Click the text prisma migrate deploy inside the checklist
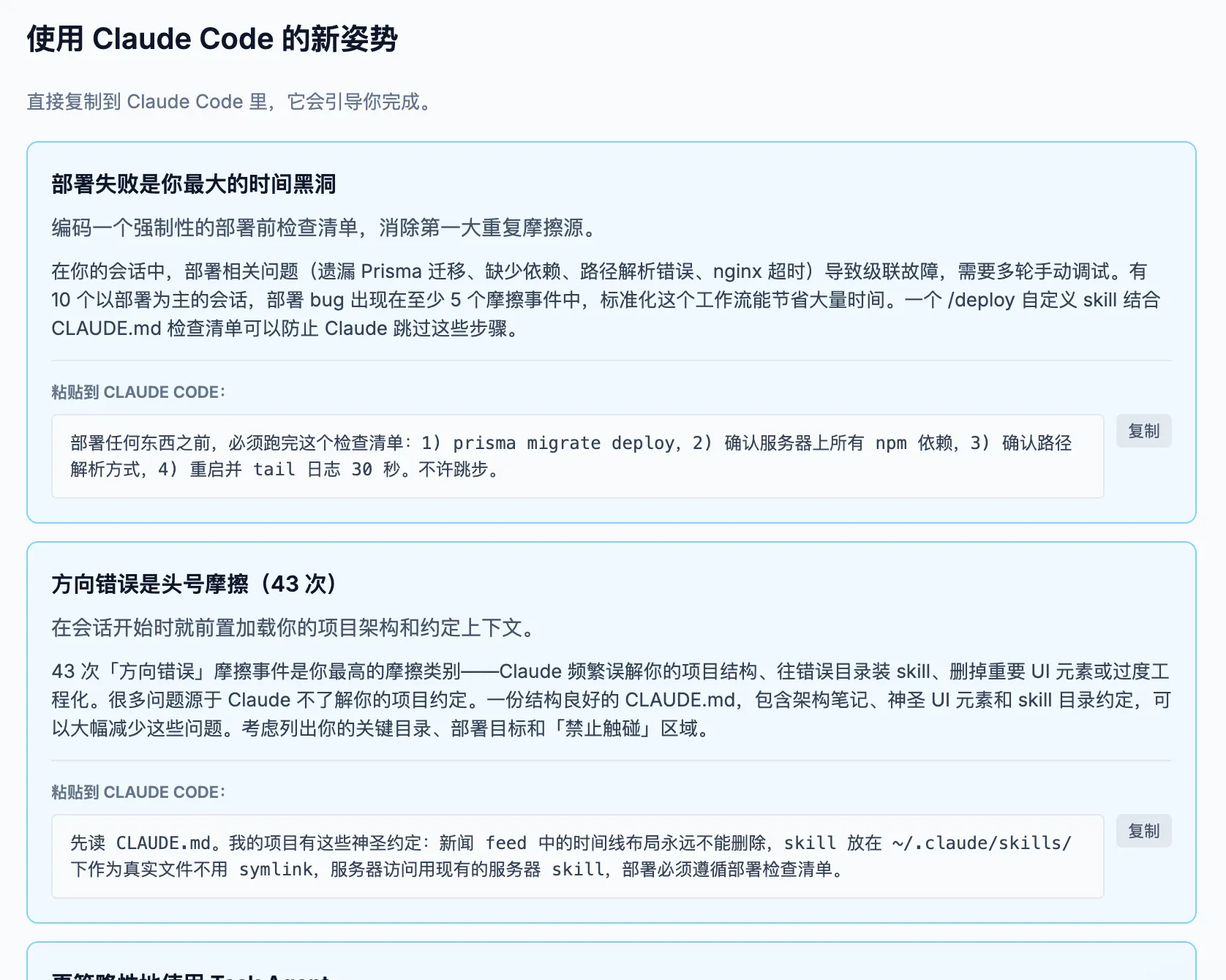The width and height of the screenshot is (1226, 980). point(562,442)
